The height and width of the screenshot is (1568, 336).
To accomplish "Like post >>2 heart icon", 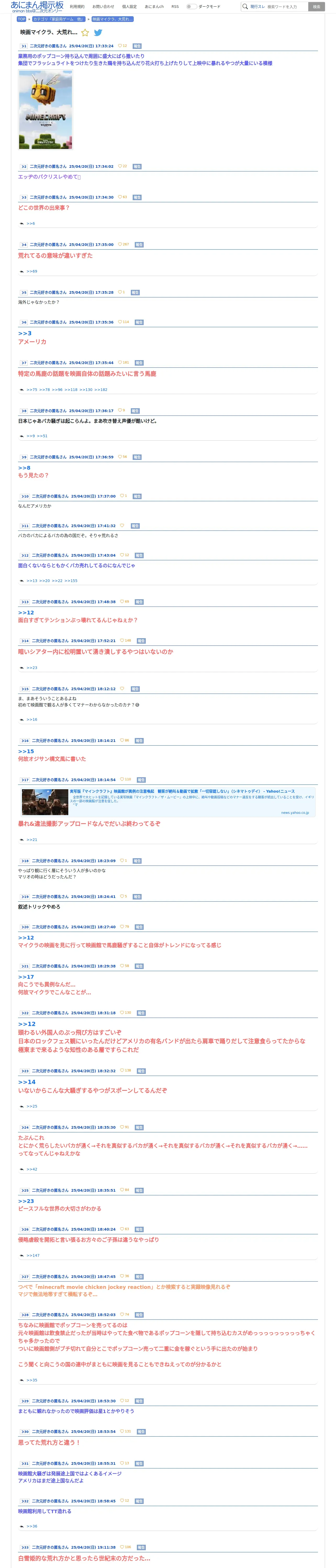I will (120, 166).
